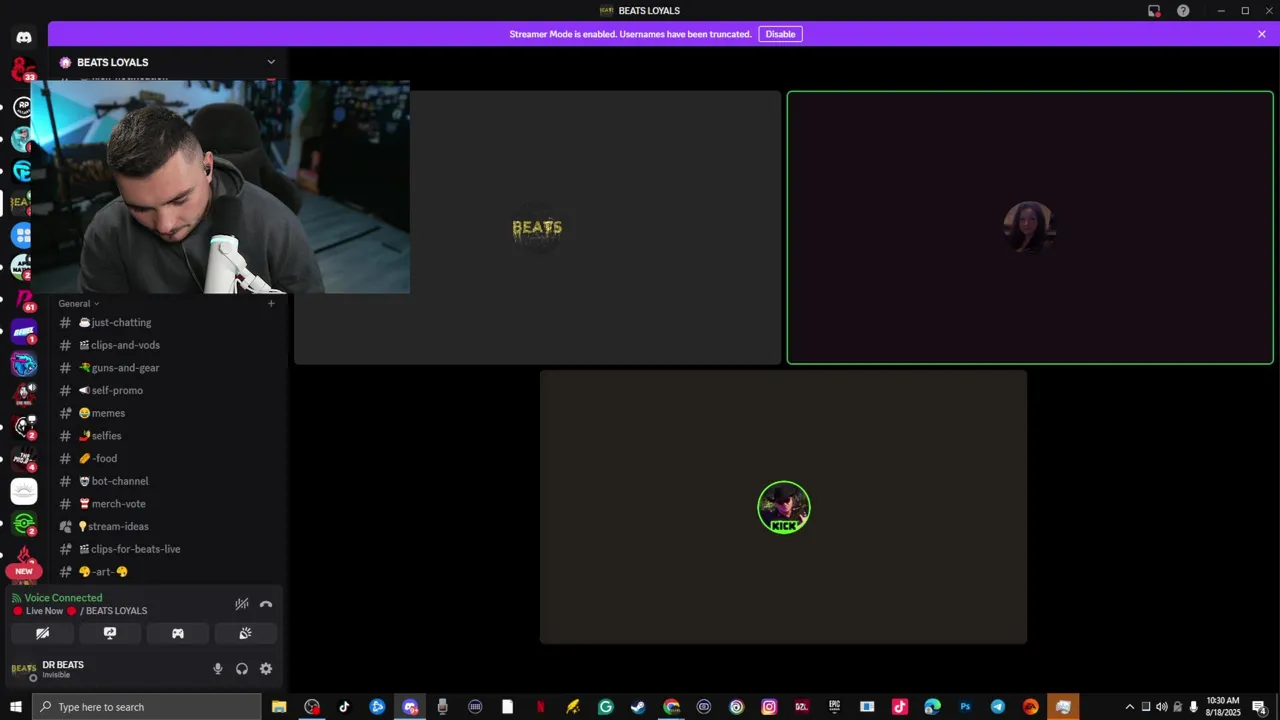Open server with red 33 badge
The height and width of the screenshot is (720, 1280).
click(x=24, y=70)
